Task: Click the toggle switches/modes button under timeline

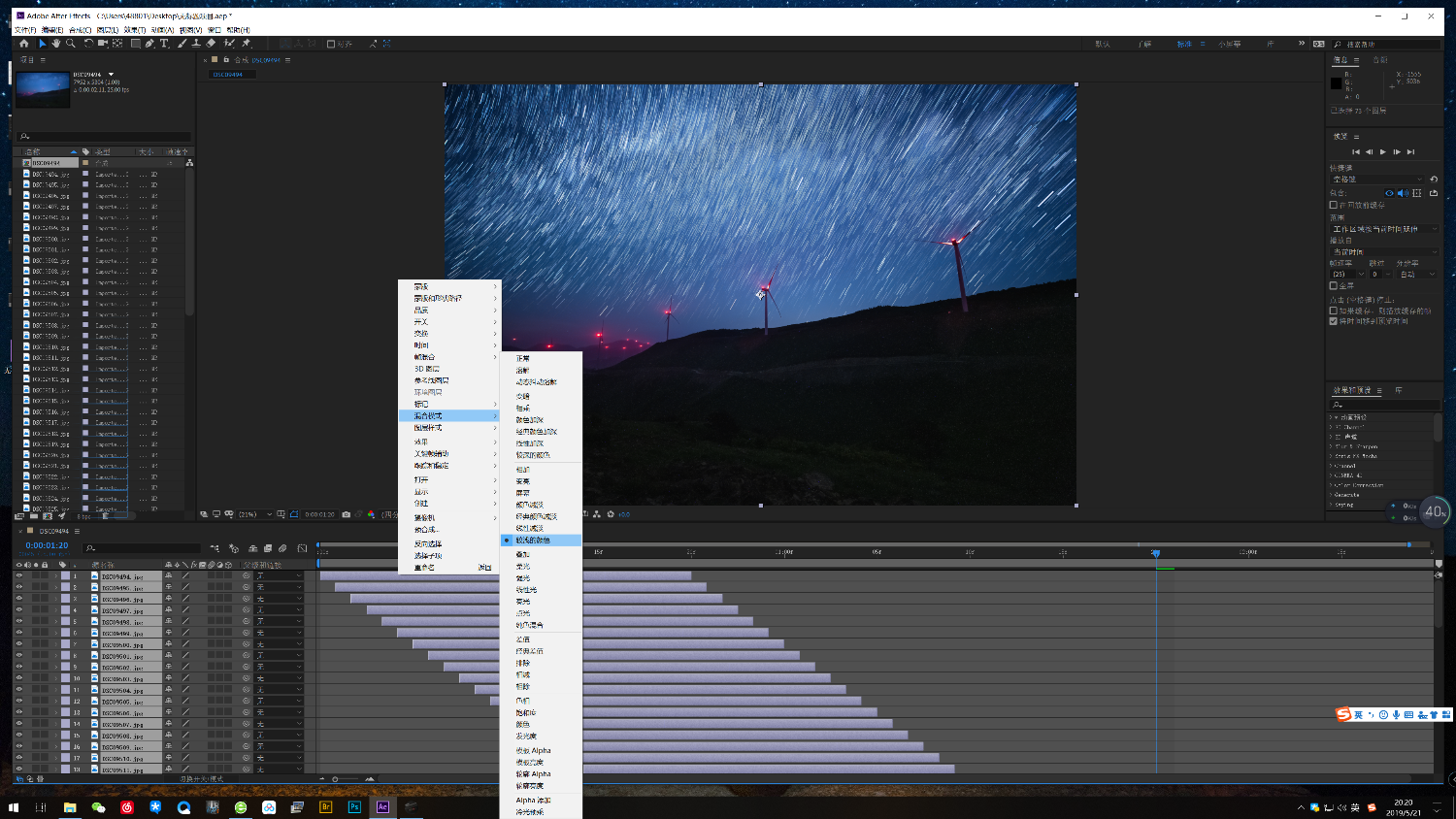Action: point(202,778)
